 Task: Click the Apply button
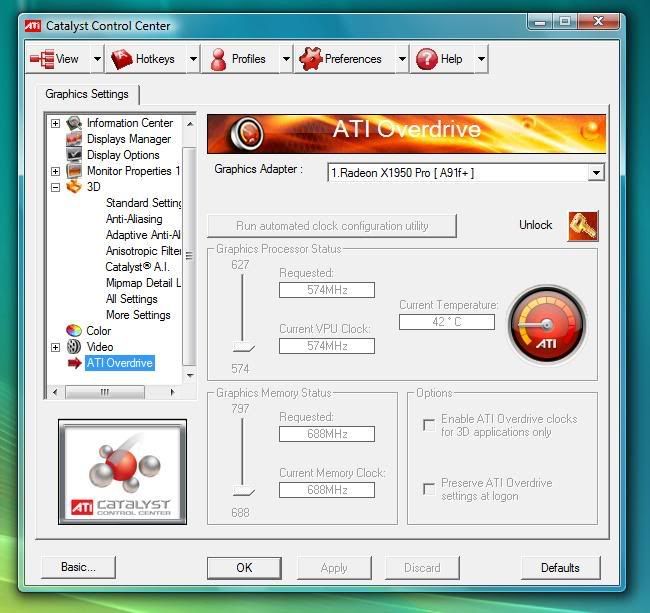pyautogui.click(x=334, y=567)
